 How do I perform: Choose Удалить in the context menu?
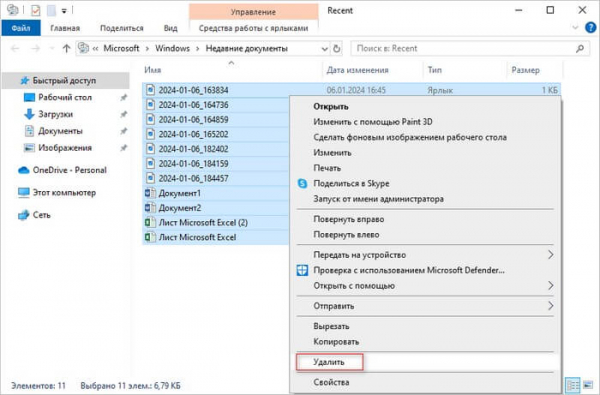[x=329, y=362]
